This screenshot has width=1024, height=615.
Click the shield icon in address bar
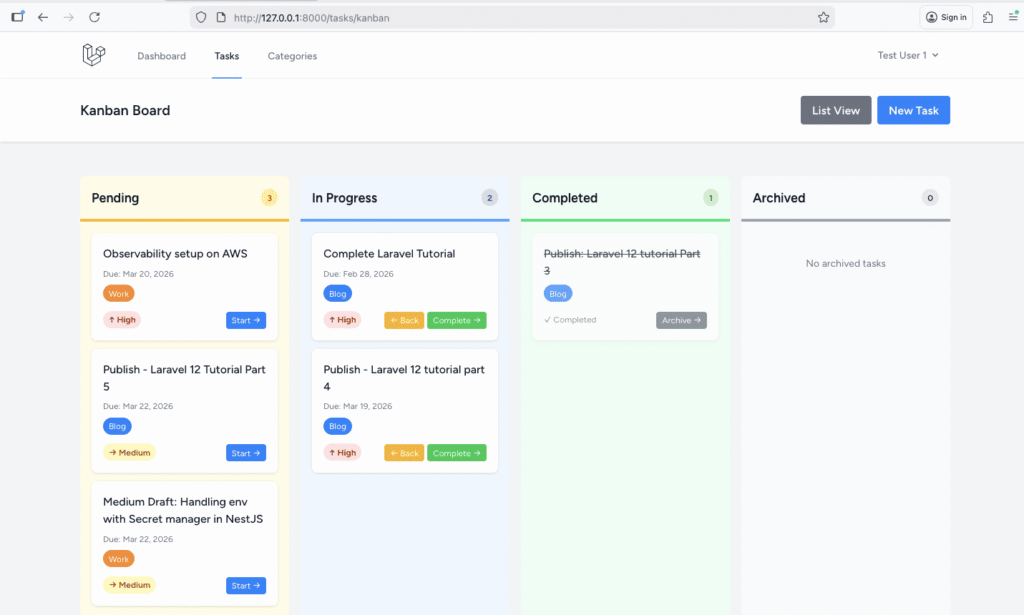(x=201, y=17)
